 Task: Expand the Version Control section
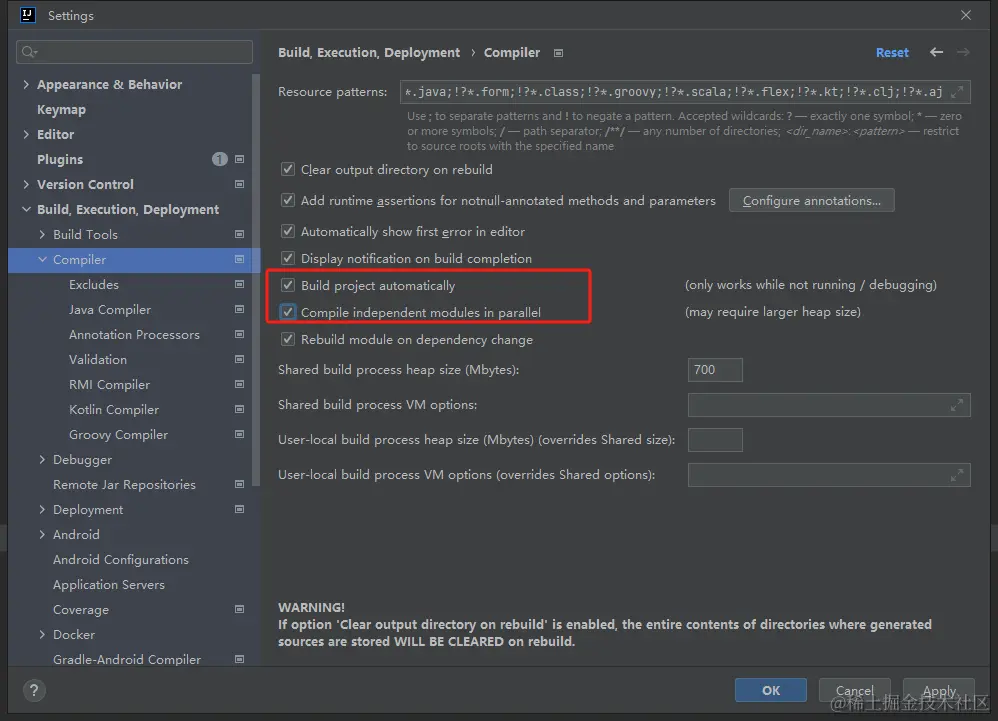(26, 184)
